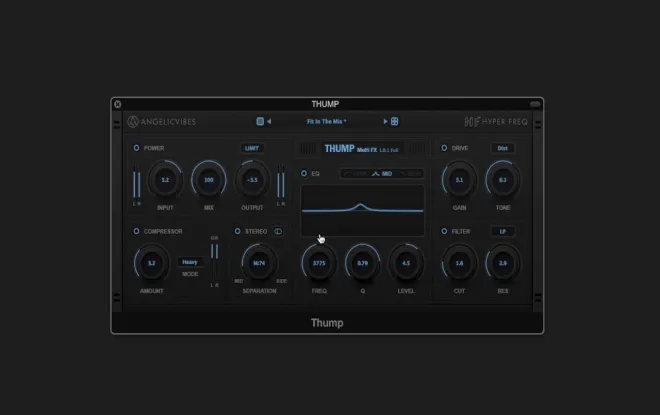This screenshot has height=415, width=660.
Task: Click the POWER label
Action: pos(154,148)
